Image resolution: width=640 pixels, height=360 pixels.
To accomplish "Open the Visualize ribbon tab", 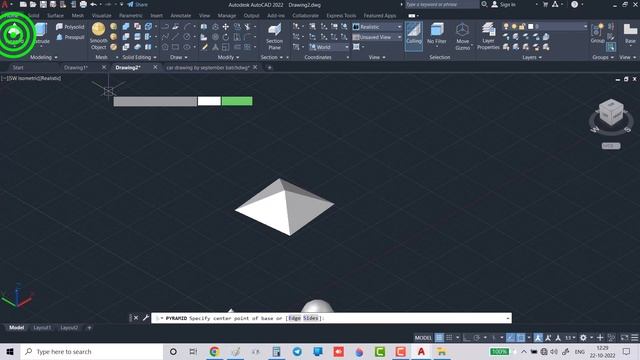I will [x=102, y=16].
